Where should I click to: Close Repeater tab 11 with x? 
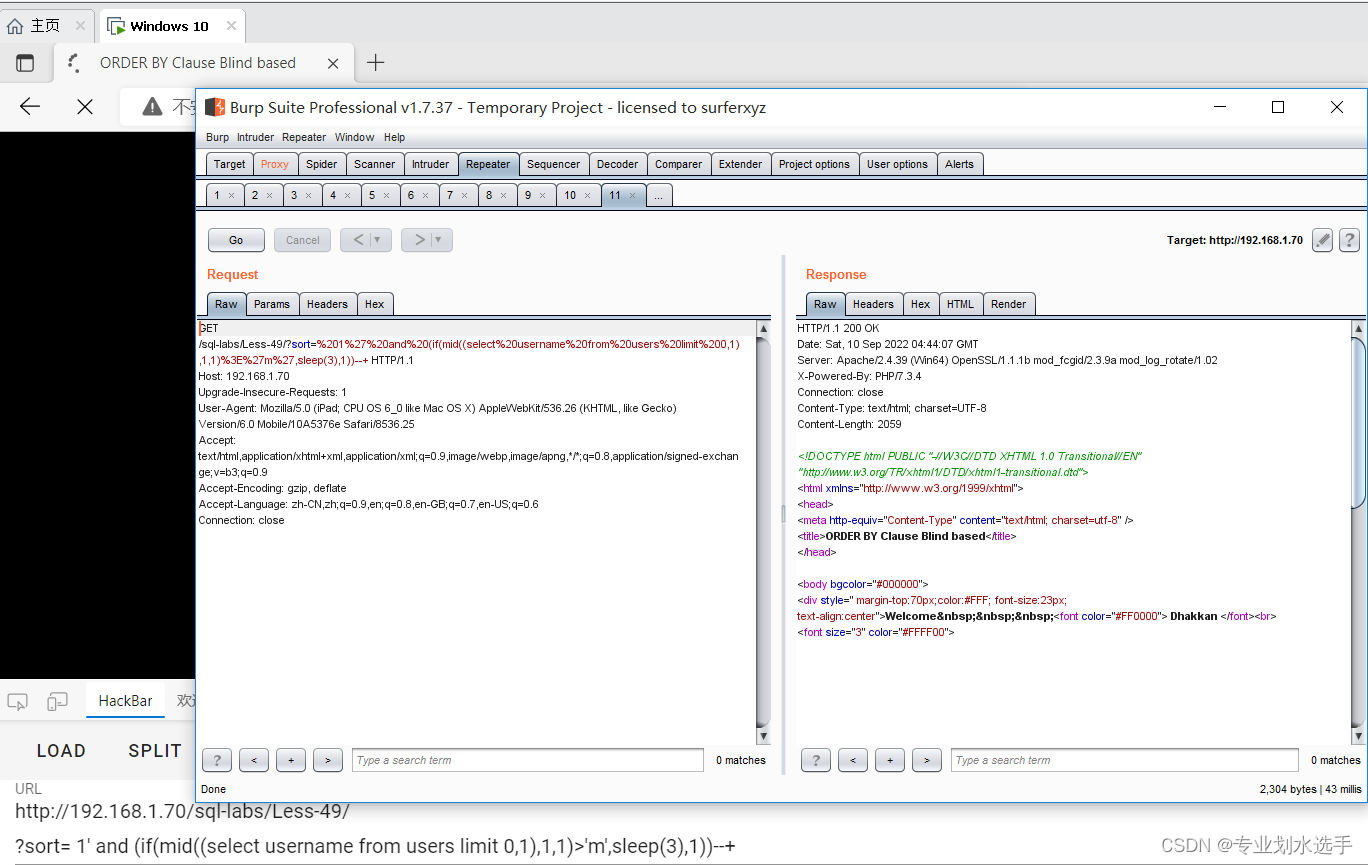point(633,195)
